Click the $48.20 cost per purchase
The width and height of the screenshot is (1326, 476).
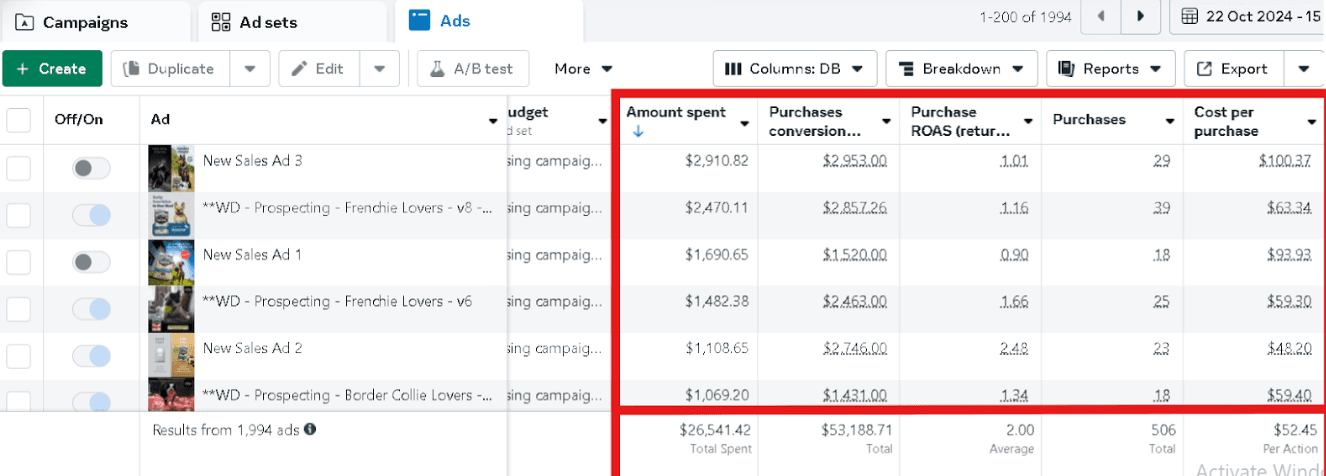point(1290,348)
